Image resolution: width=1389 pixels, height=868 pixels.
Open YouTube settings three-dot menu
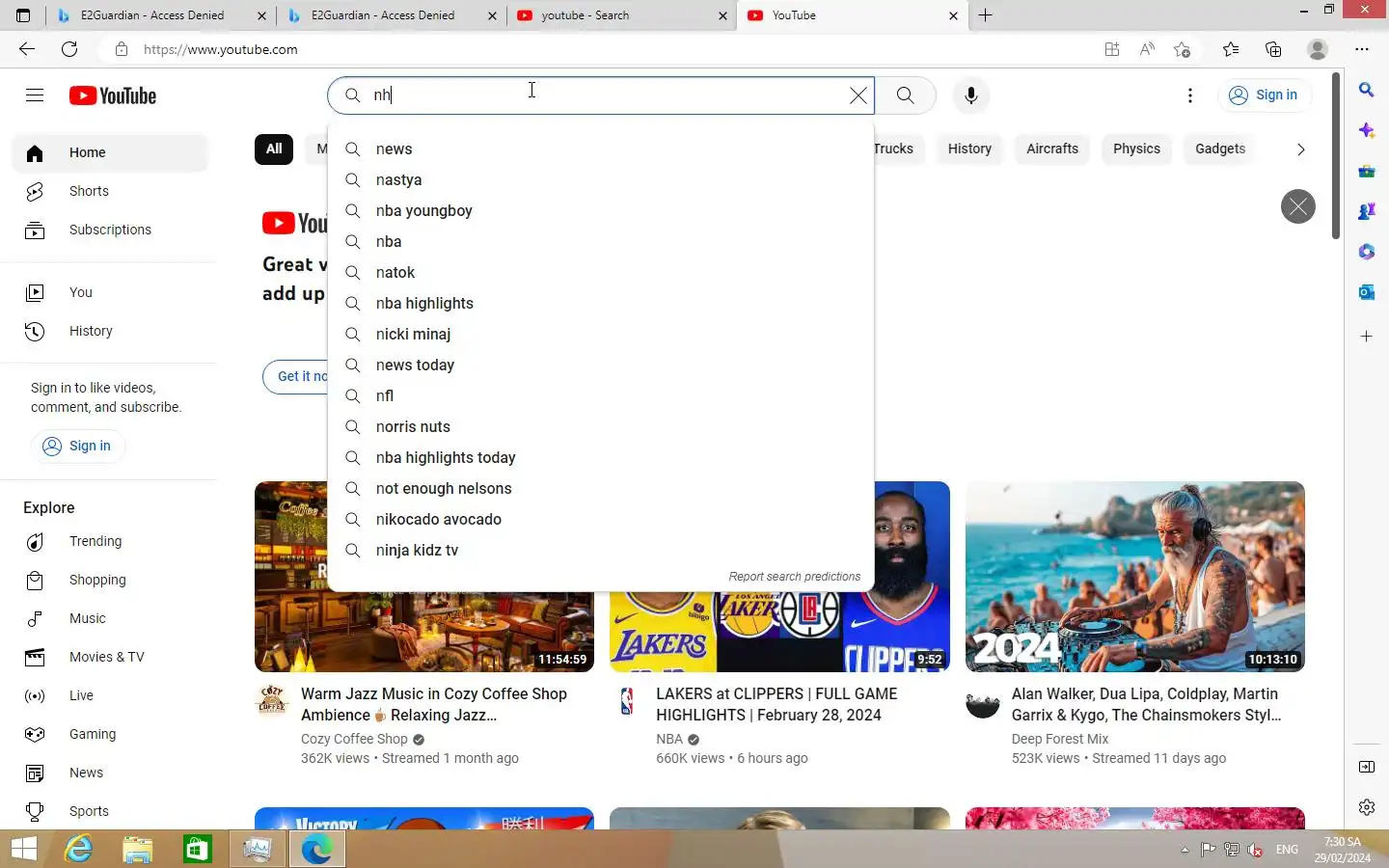click(1190, 95)
